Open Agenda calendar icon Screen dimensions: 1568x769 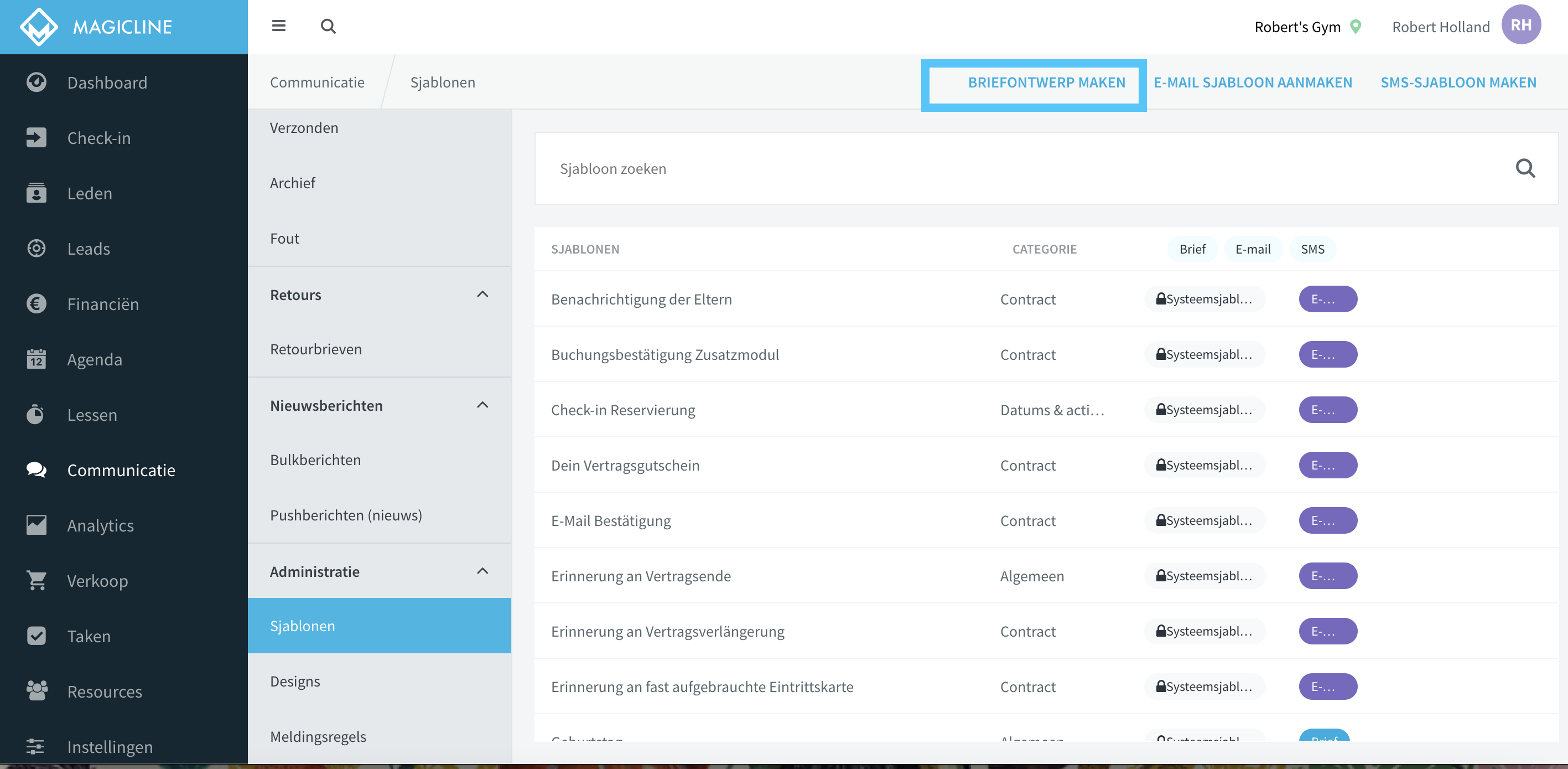click(x=37, y=359)
